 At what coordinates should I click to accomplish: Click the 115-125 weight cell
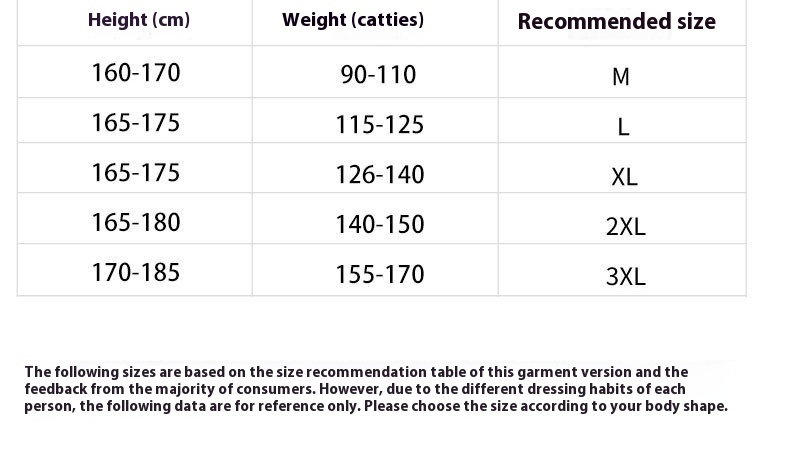[x=380, y=125]
